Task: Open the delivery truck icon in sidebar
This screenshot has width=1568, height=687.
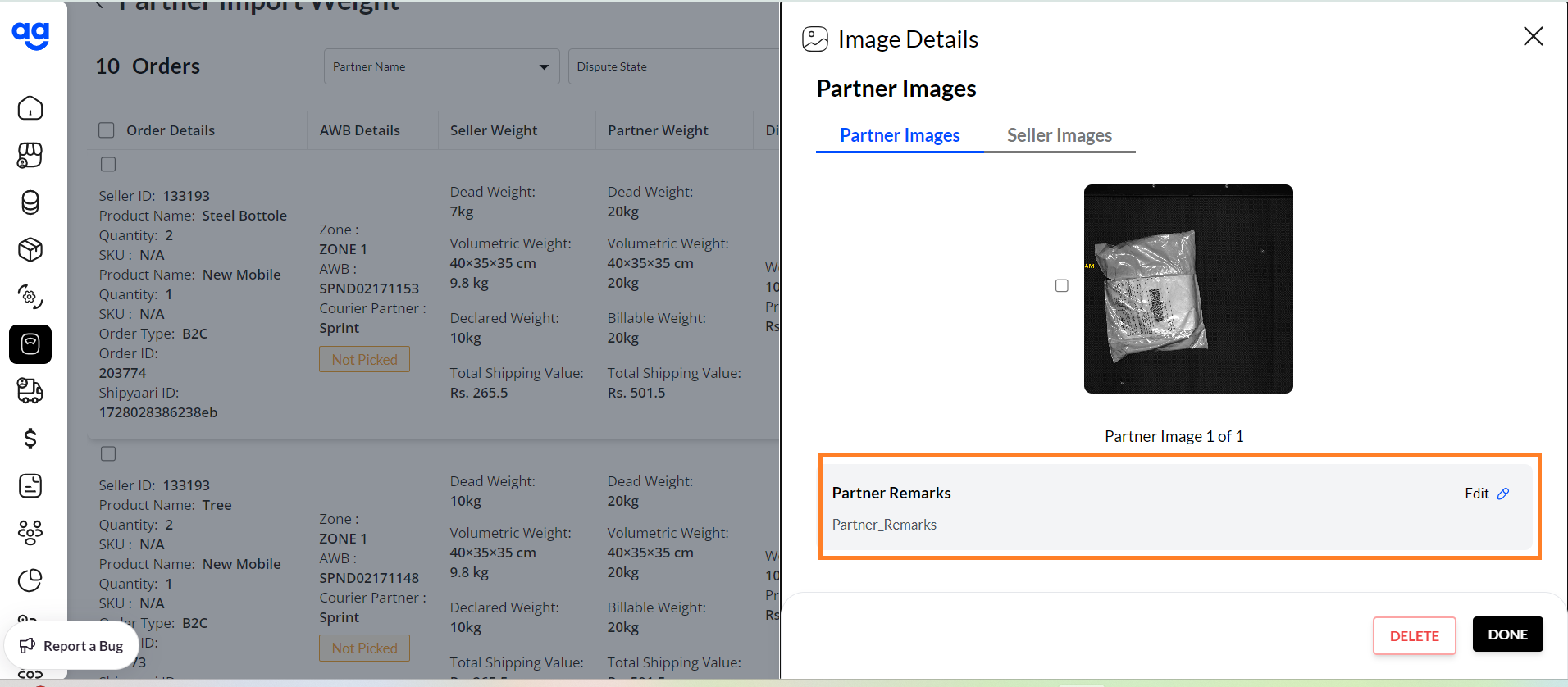Action: click(x=30, y=391)
